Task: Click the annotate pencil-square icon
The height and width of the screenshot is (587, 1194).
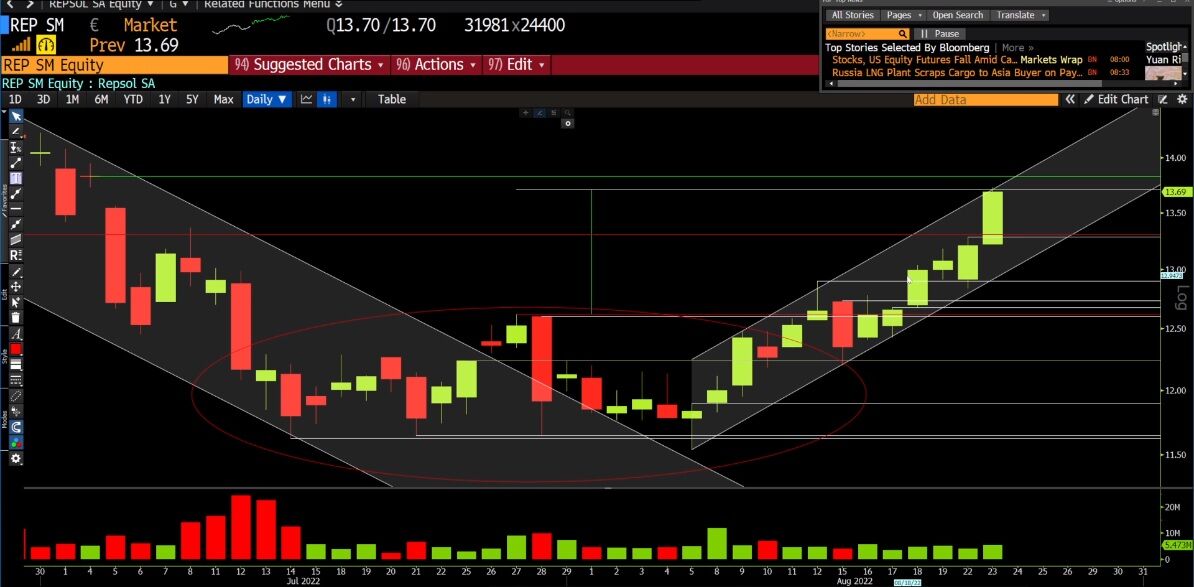Action: (1164, 100)
